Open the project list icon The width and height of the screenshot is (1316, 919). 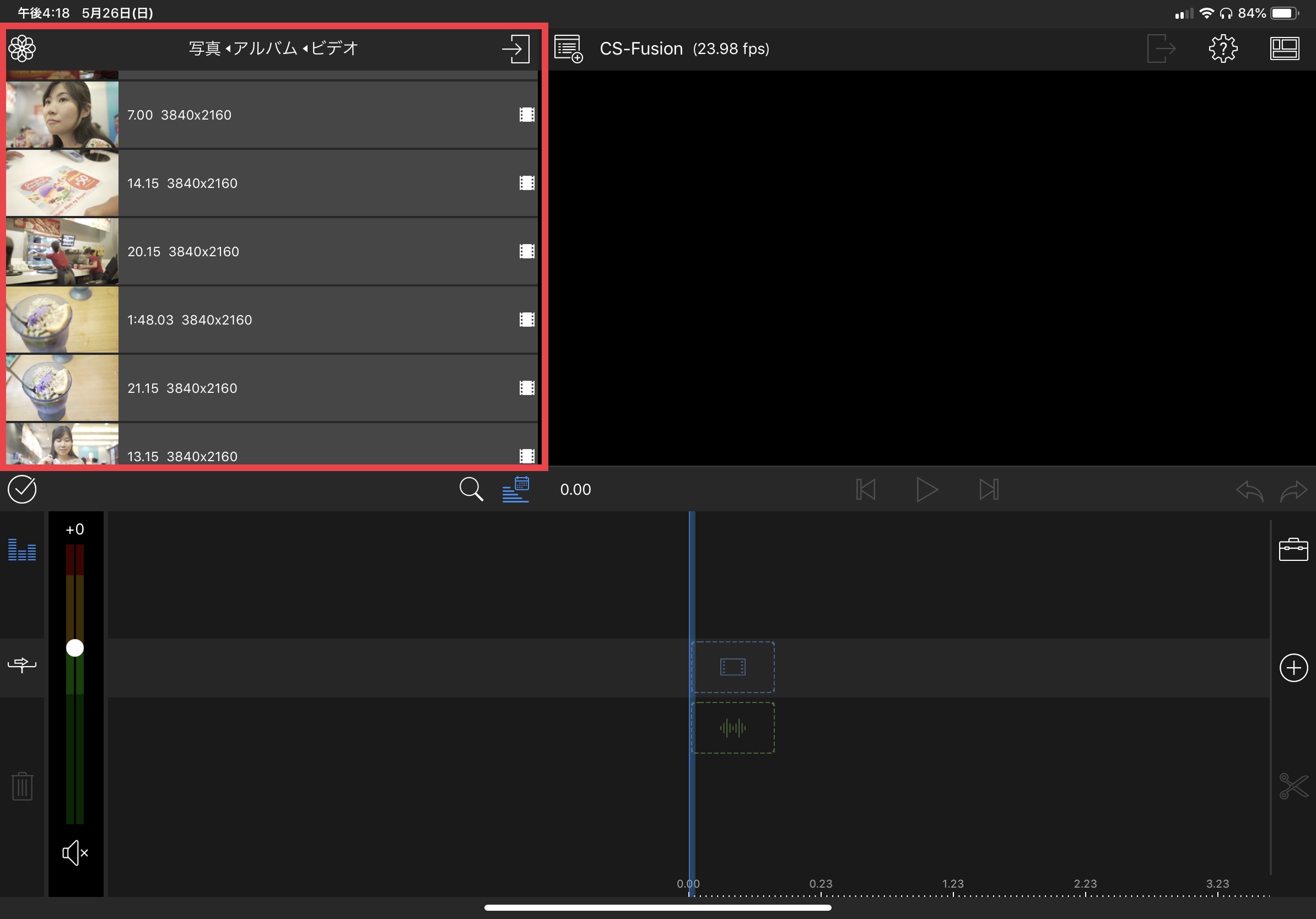[x=568, y=48]
